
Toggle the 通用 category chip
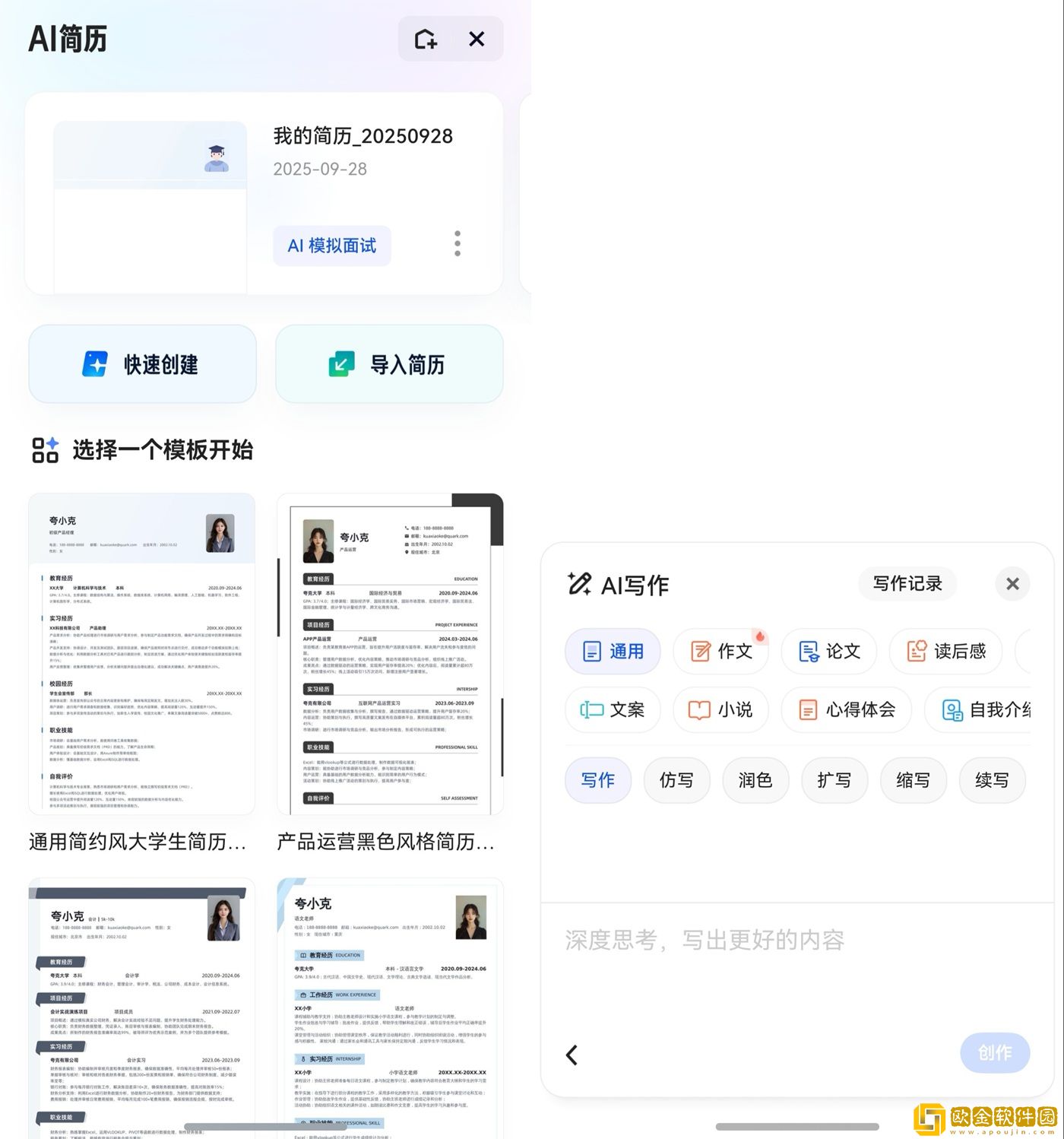[613, 652]
